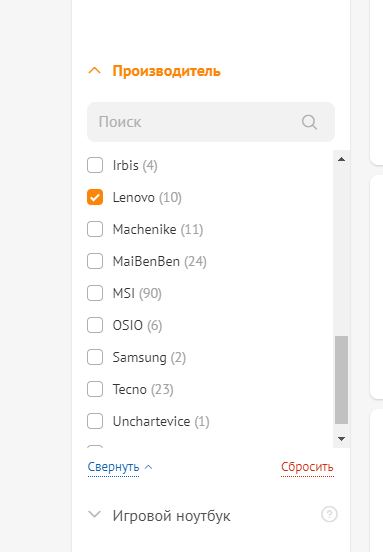
Task: Click the search magnifier icon
Action: 309,122
